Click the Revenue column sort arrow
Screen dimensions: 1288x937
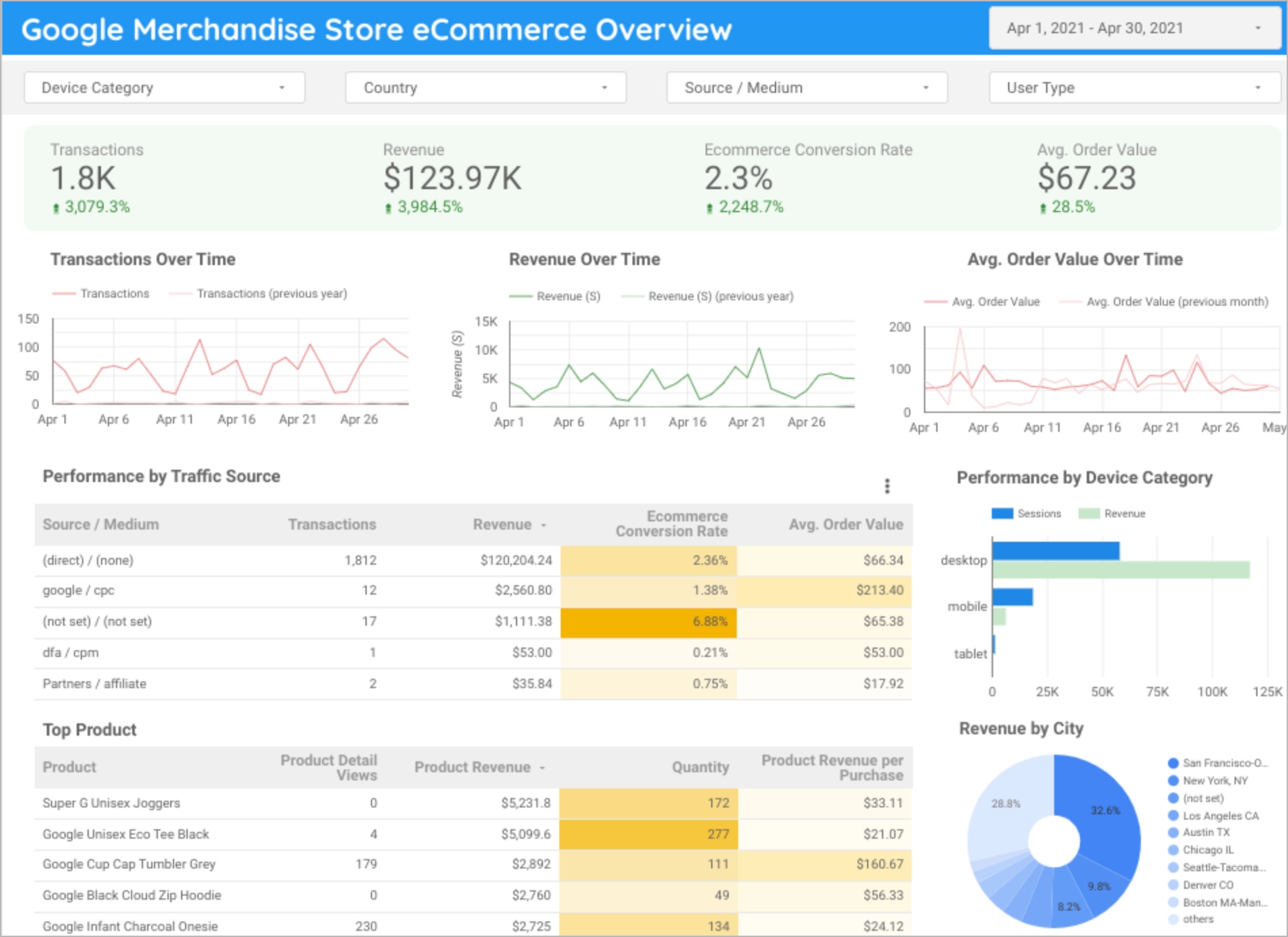544,525
